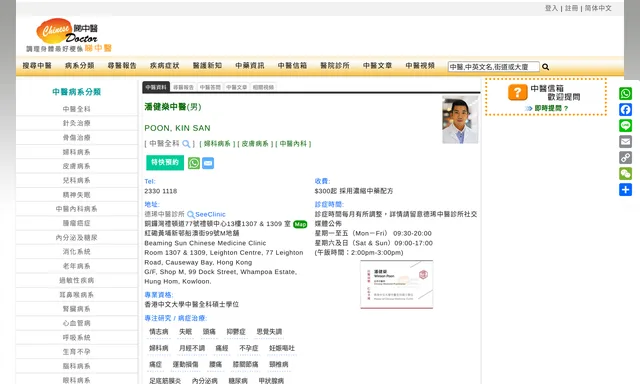Select 腫瘤癌症 in sidebar categories

[77, 223]
